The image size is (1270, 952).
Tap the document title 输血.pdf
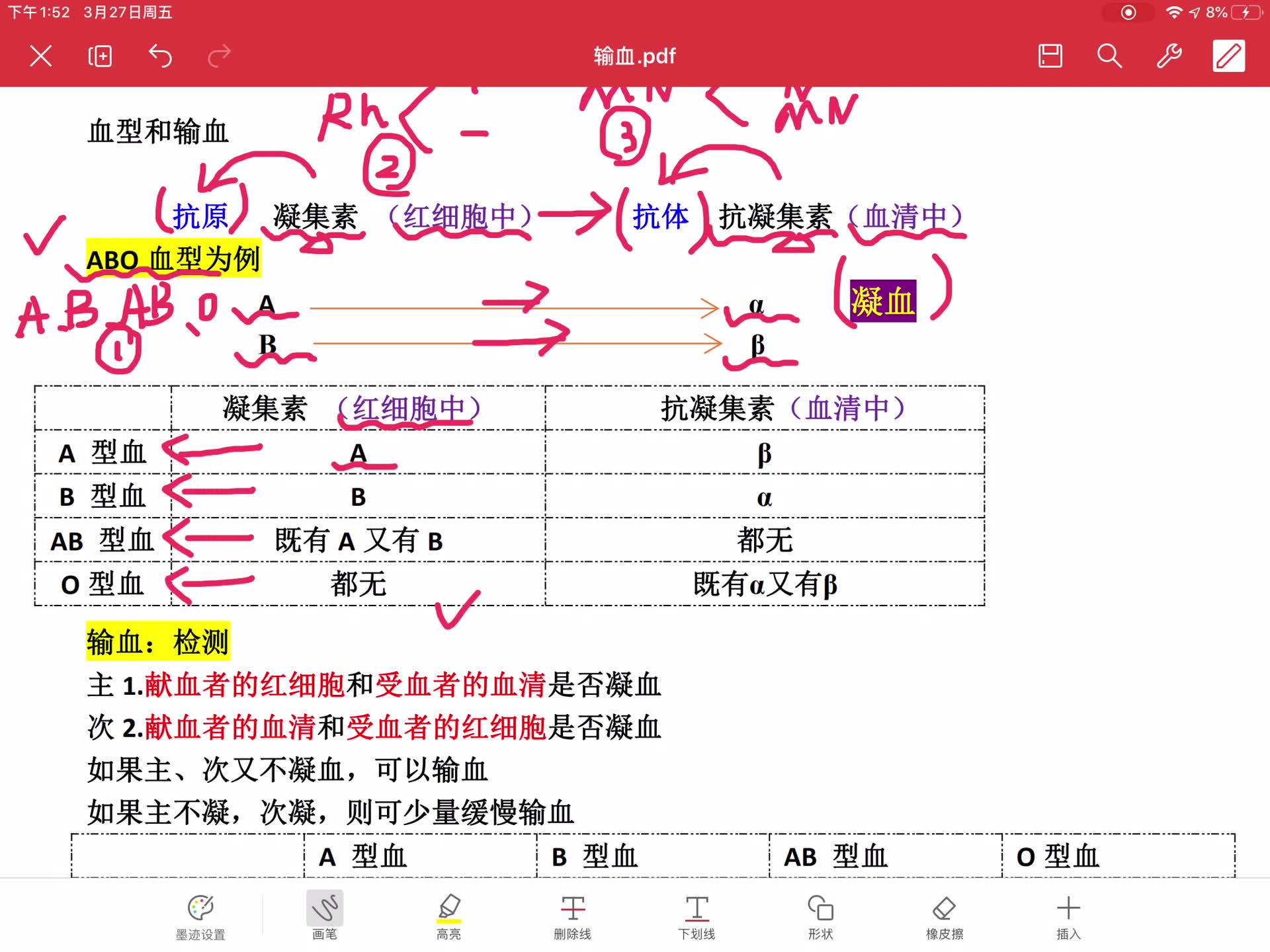(x=635, y=56)
